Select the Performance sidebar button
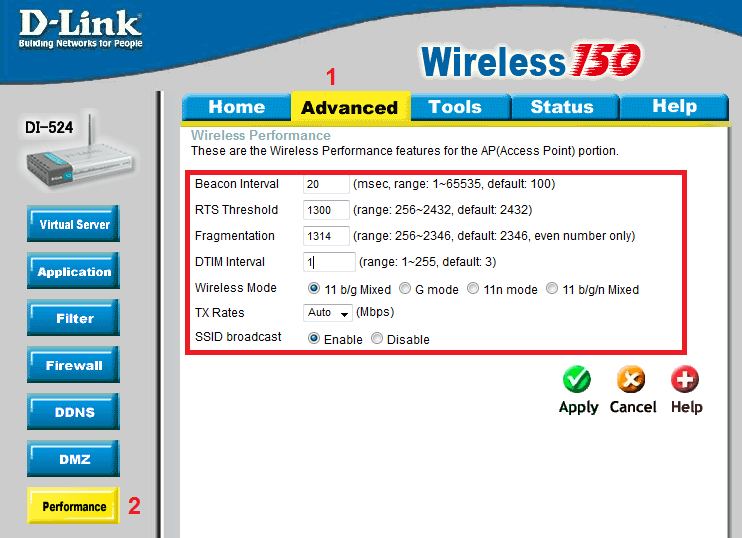This screenshot has width=742, height=538. pos(73,506)
